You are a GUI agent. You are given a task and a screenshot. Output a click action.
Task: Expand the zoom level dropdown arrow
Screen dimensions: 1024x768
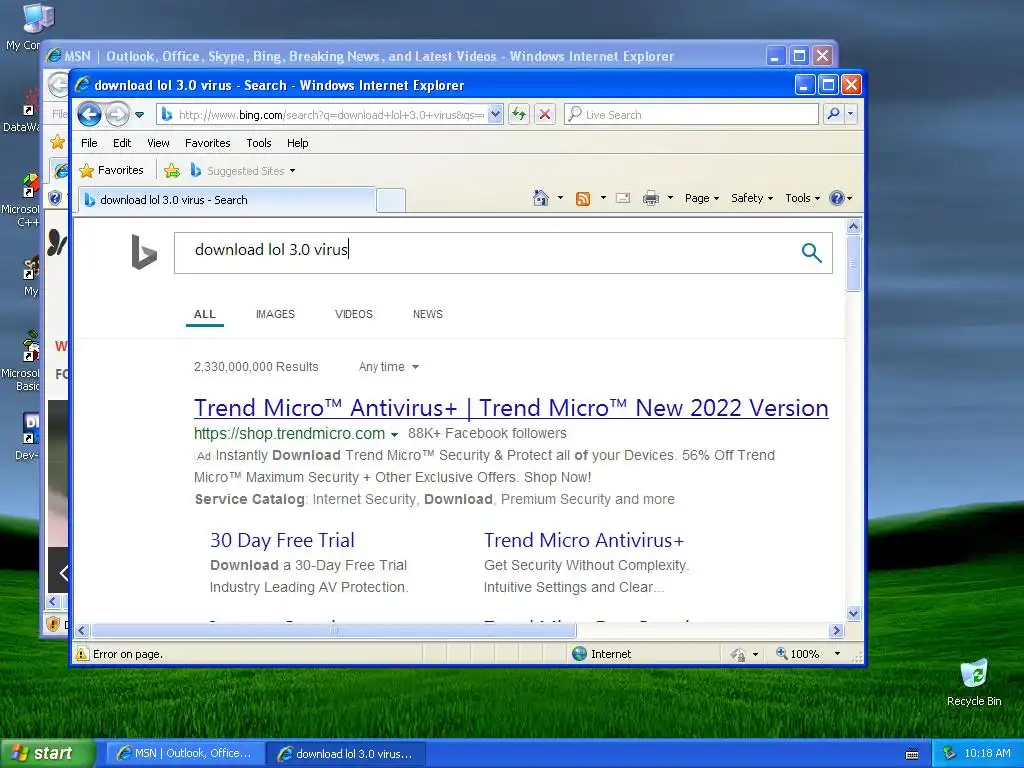coord(837,654)
